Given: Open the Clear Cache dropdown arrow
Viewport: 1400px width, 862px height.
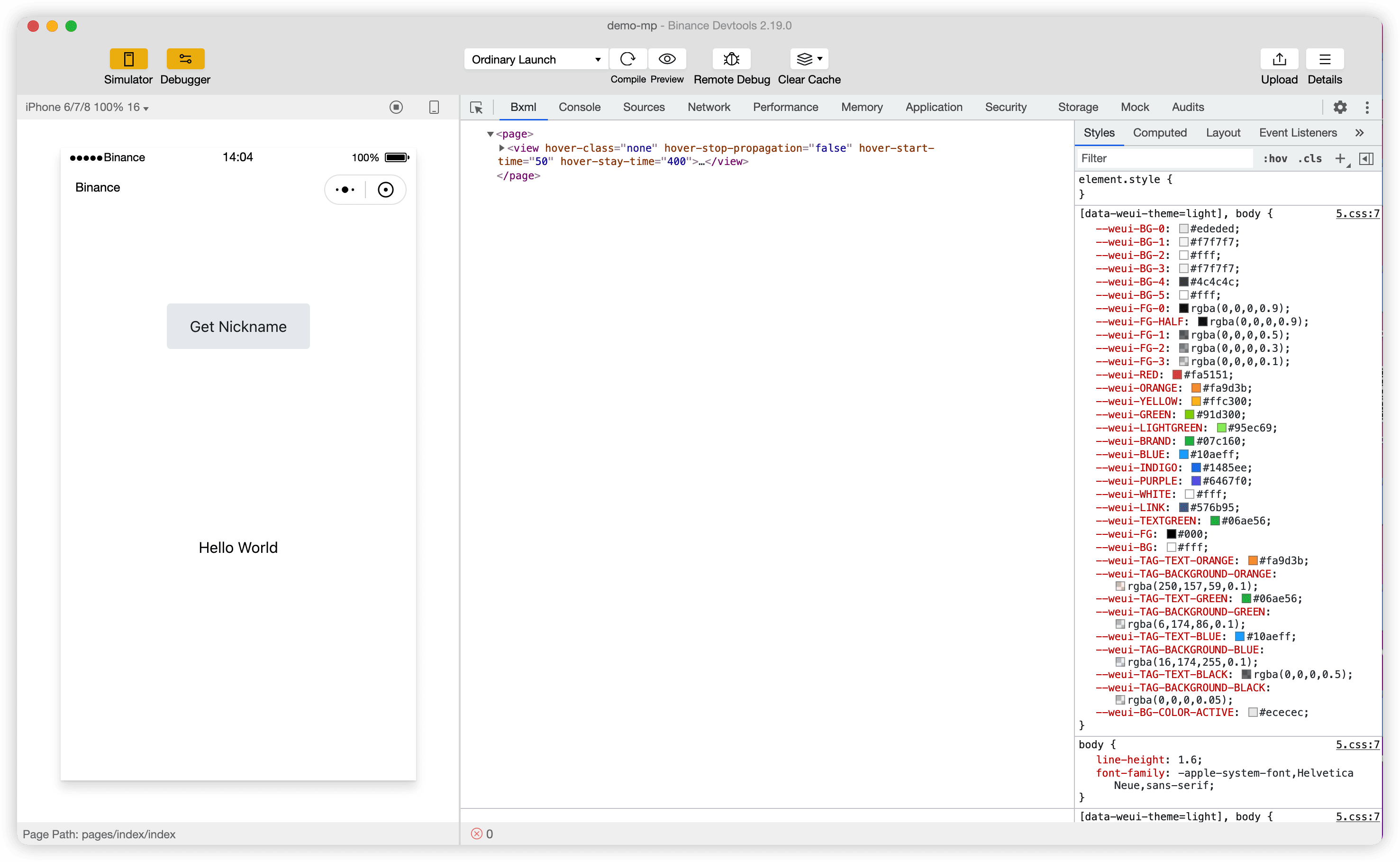Looking at the screenshot, I should point(820,59).
